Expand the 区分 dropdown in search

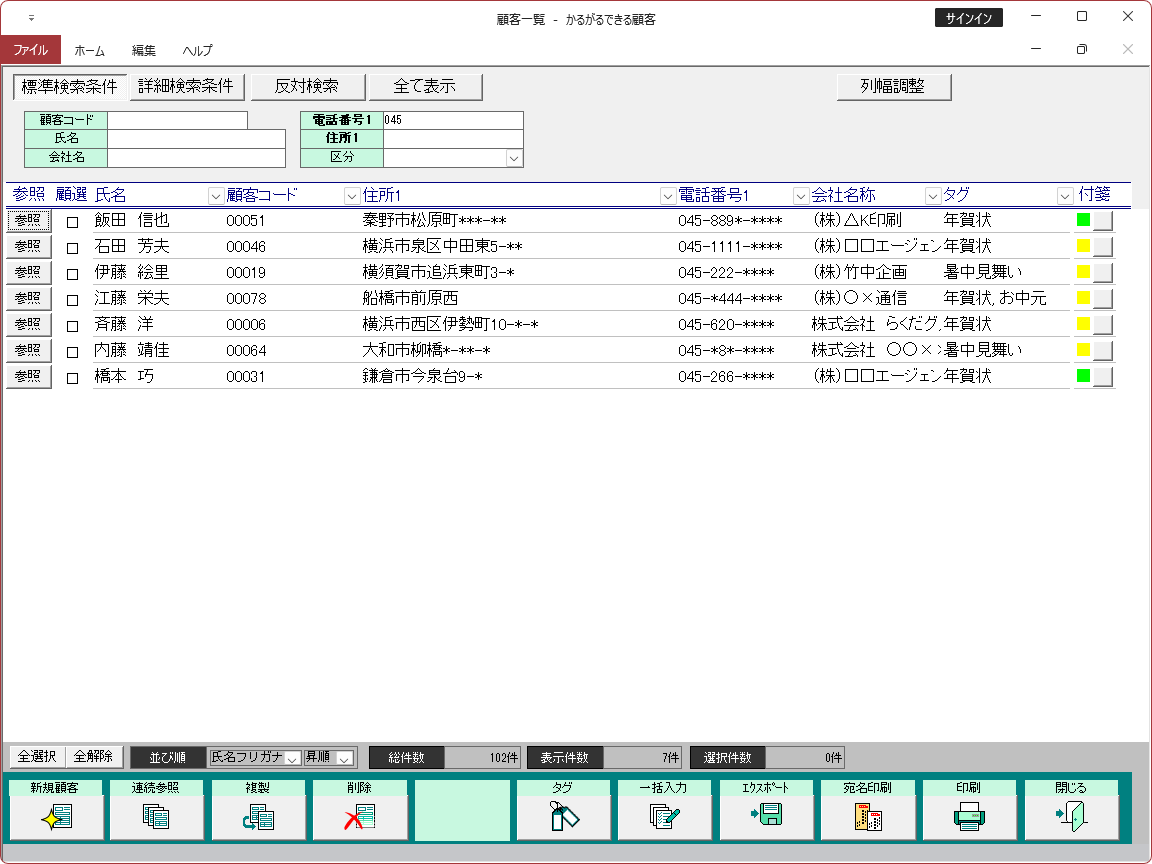pos(514,158)
